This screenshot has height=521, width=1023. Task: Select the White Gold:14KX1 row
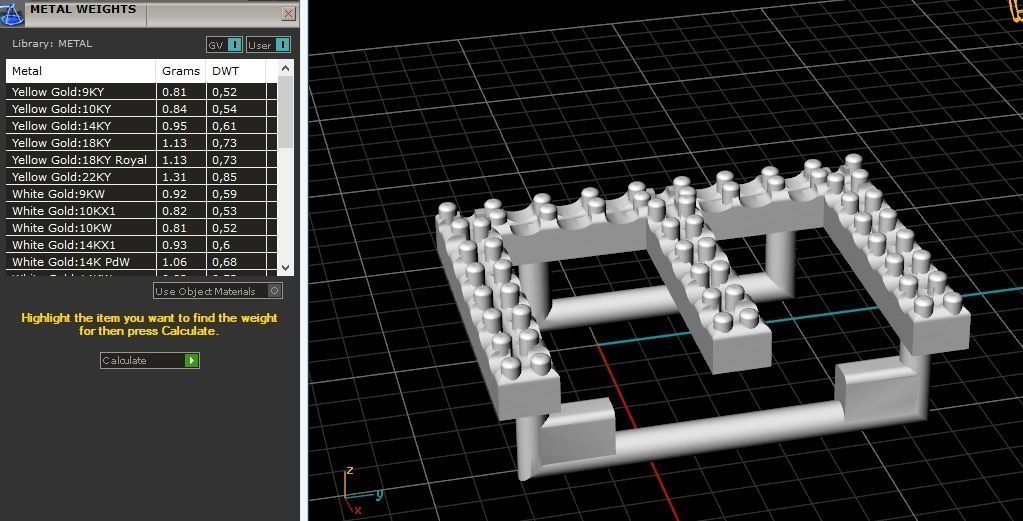[142, 245]
